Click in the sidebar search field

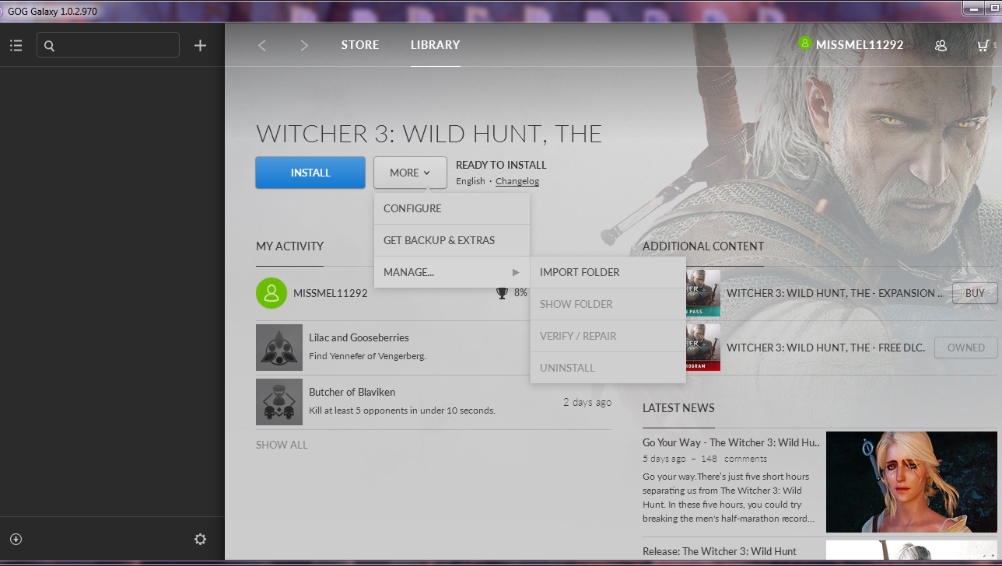(x=108, y=45)
